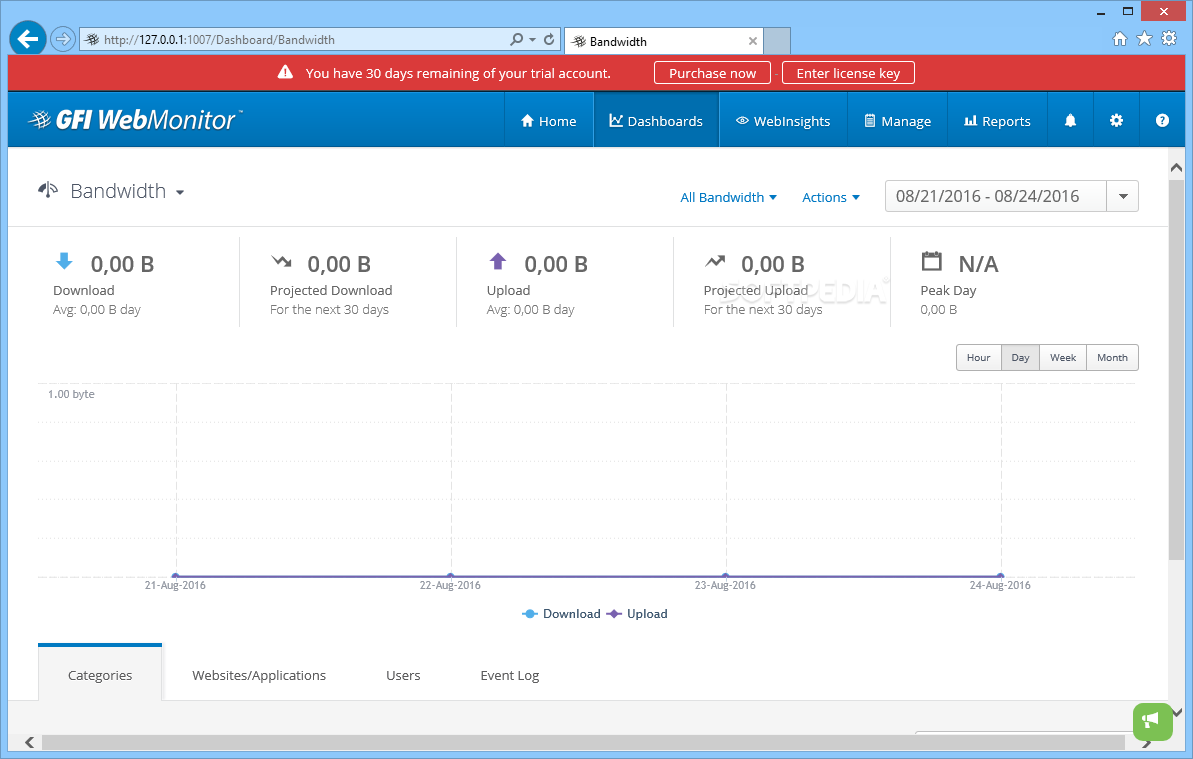1193x759 pixels.
Task: Open the Actions dropdown
Action: click(831, 197)
